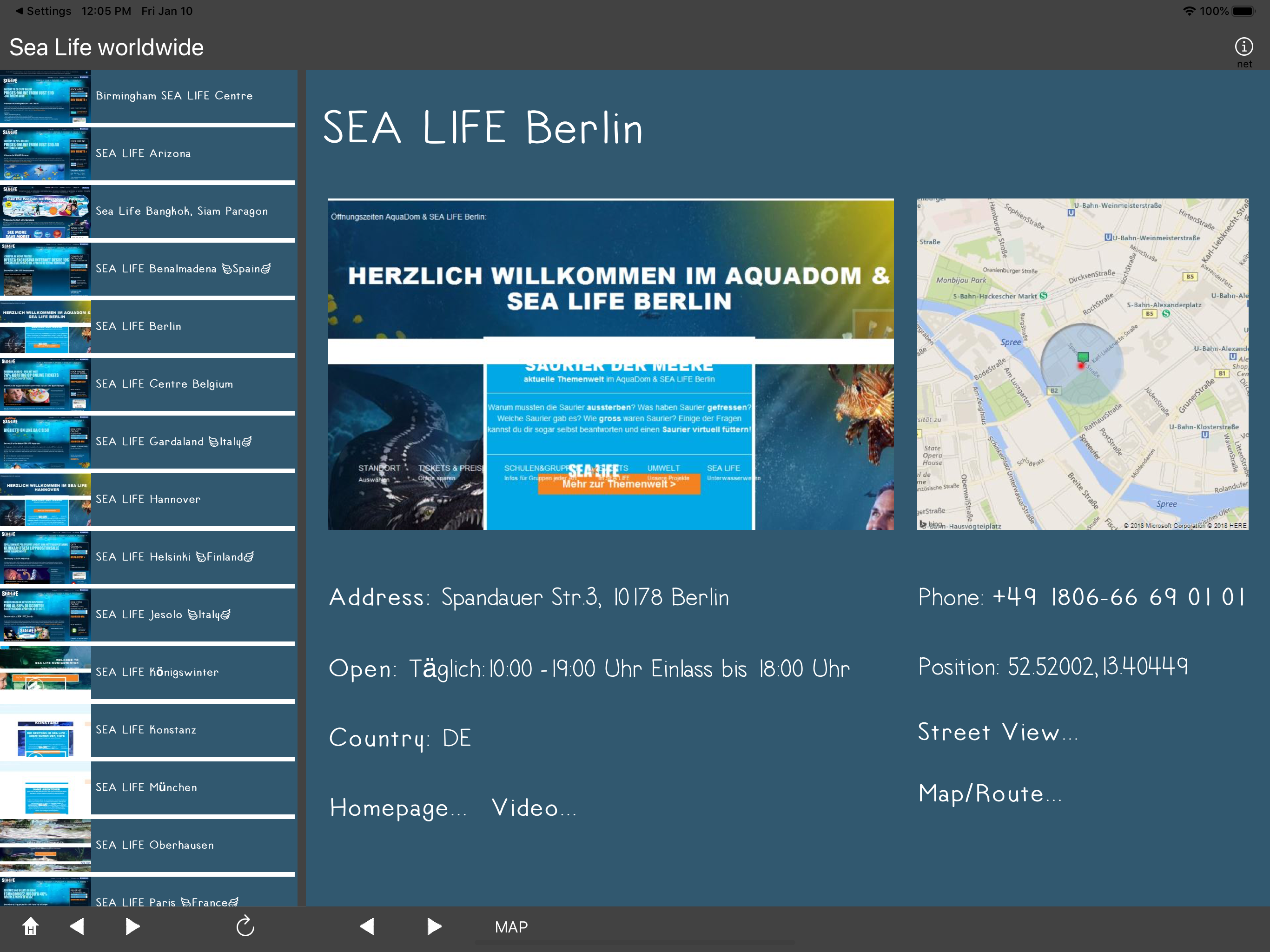The height and width of the screenshot is (952, 1270).
Task: Select the Birmingham SEA LIFE Centre thumbnail
Action: 46,96
